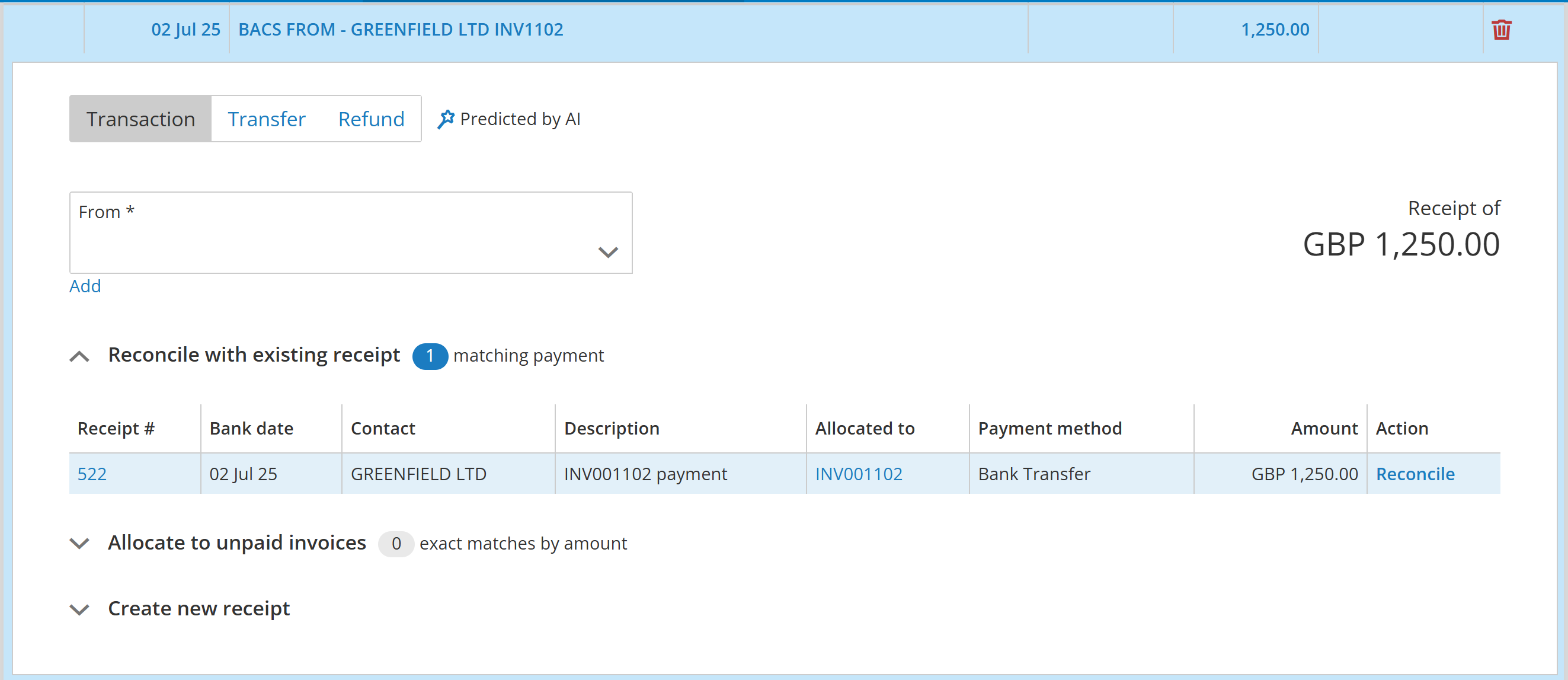Click the 1 matching payment badge

tap(430, 356)
